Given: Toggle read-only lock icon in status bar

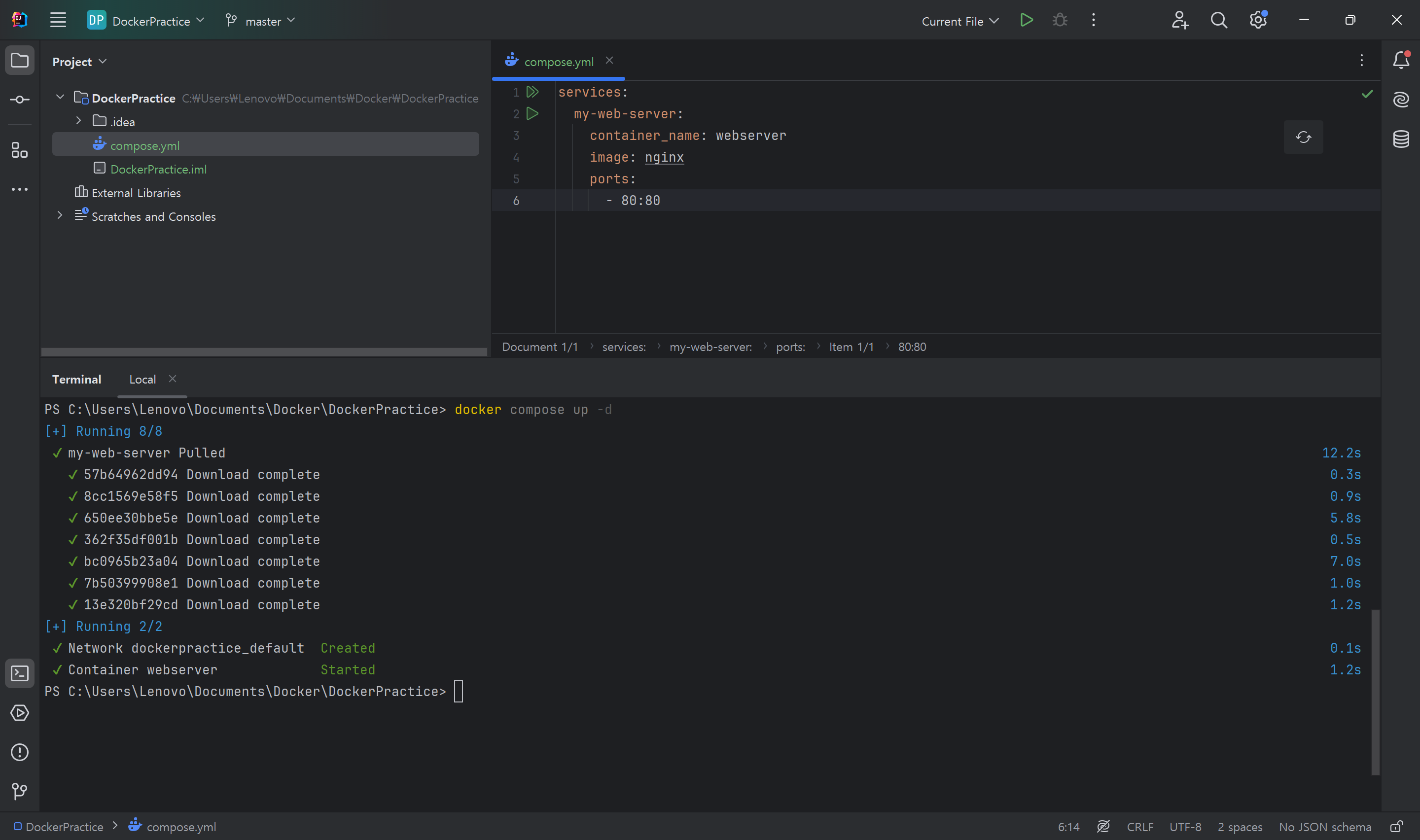Looking at the screenshot, I should click(x=1396, y=827).
